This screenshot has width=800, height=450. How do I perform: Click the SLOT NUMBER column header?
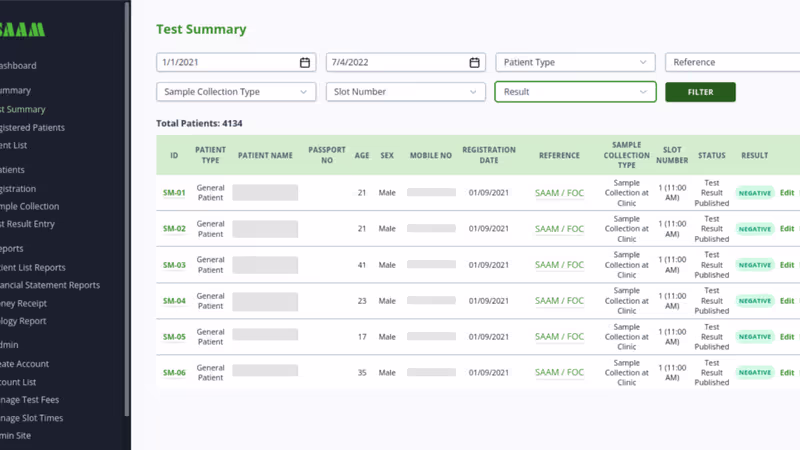672,155
